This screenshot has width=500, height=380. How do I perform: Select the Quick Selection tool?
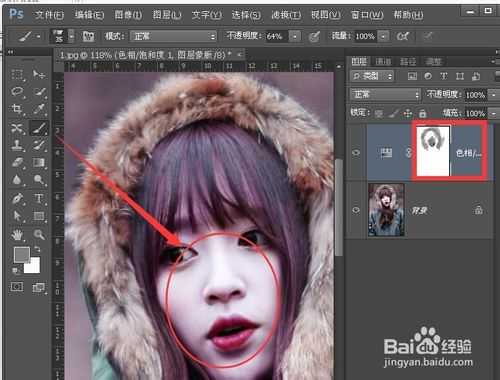39,91
